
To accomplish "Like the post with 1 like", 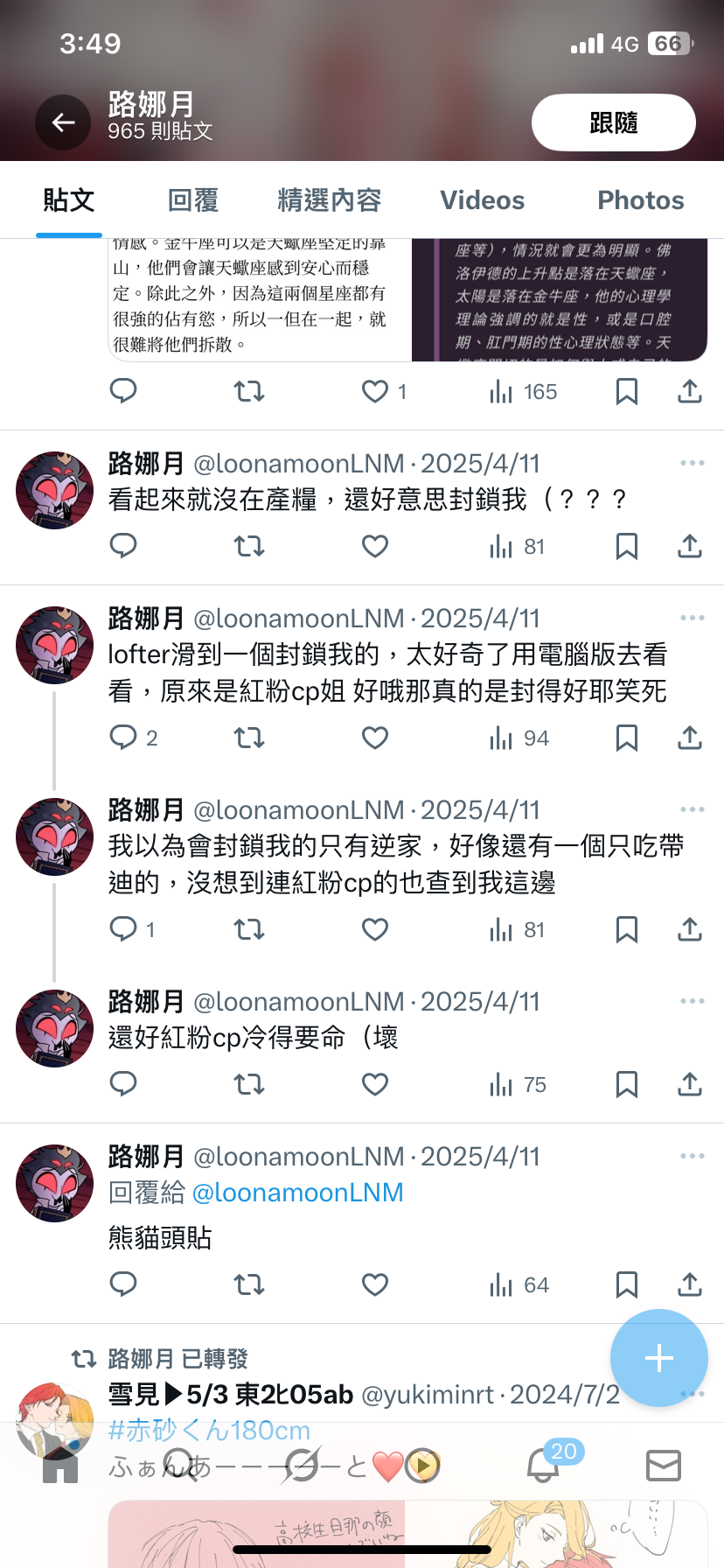I will click(x=385, y=392).
